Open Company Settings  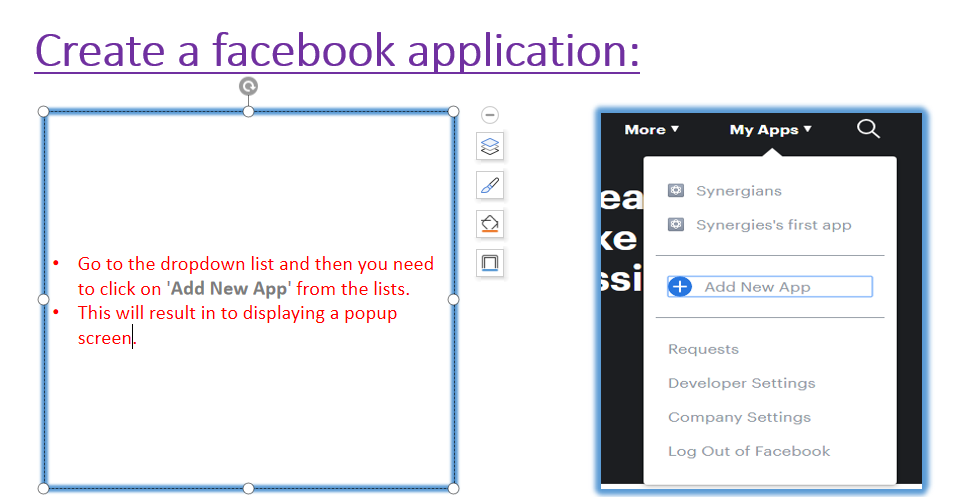(x=739, y=417)
